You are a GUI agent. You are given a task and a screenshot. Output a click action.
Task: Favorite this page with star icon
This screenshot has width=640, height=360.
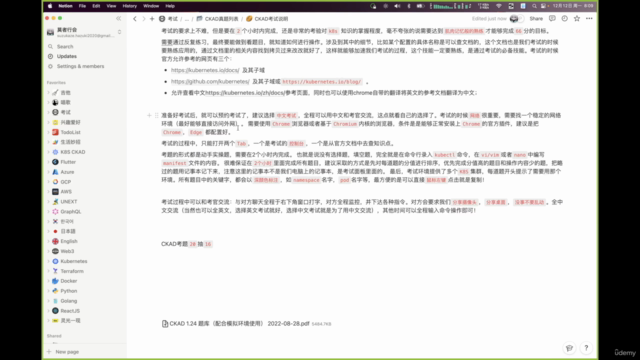tap(577, 18)
